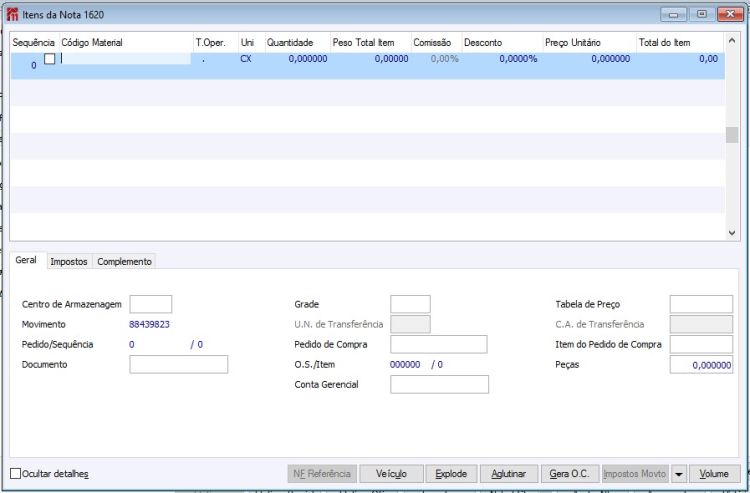This screenshot has height=493, width=750.
Task: Click the Código Material column header
Action: pos(126,43)
